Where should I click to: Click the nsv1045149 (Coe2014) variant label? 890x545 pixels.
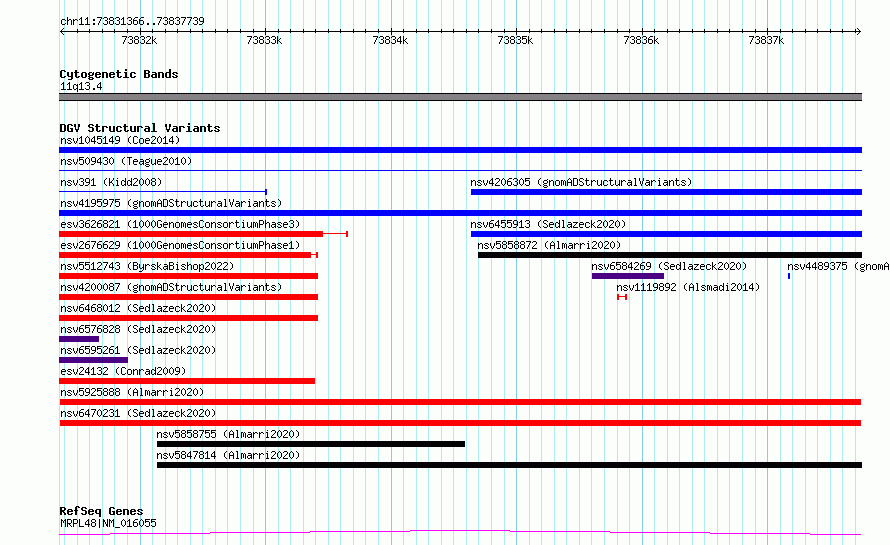click(x=120, y=140)
